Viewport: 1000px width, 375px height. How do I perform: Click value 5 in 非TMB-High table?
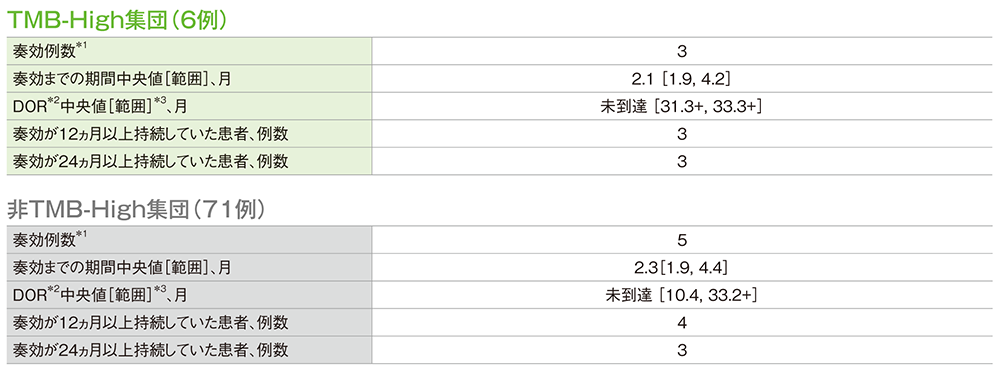(x=682, y=240)
